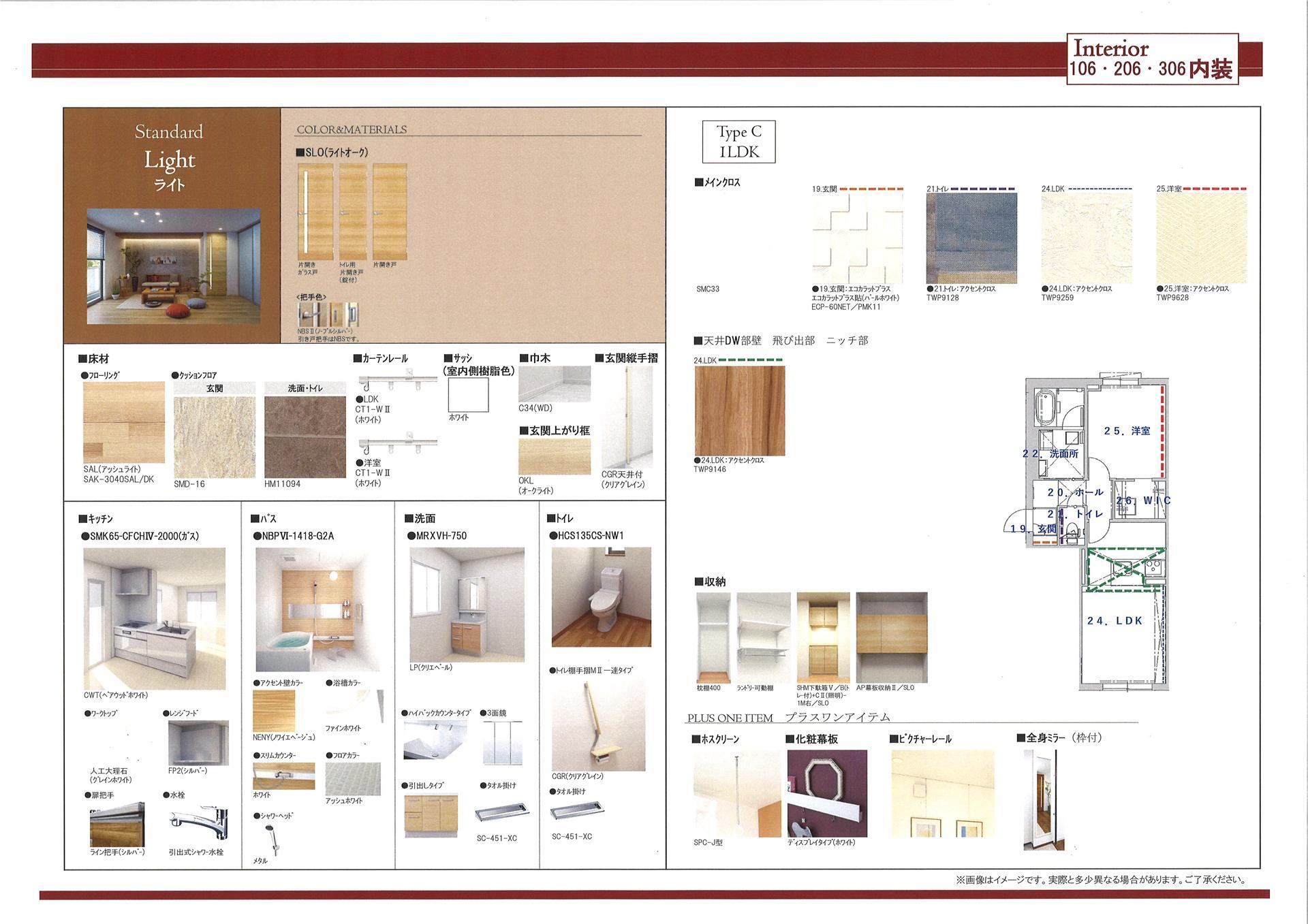Click the 25.洋室 room on floor plan
Viewport: 1308px width, 924px height.
pos(1127,430)
